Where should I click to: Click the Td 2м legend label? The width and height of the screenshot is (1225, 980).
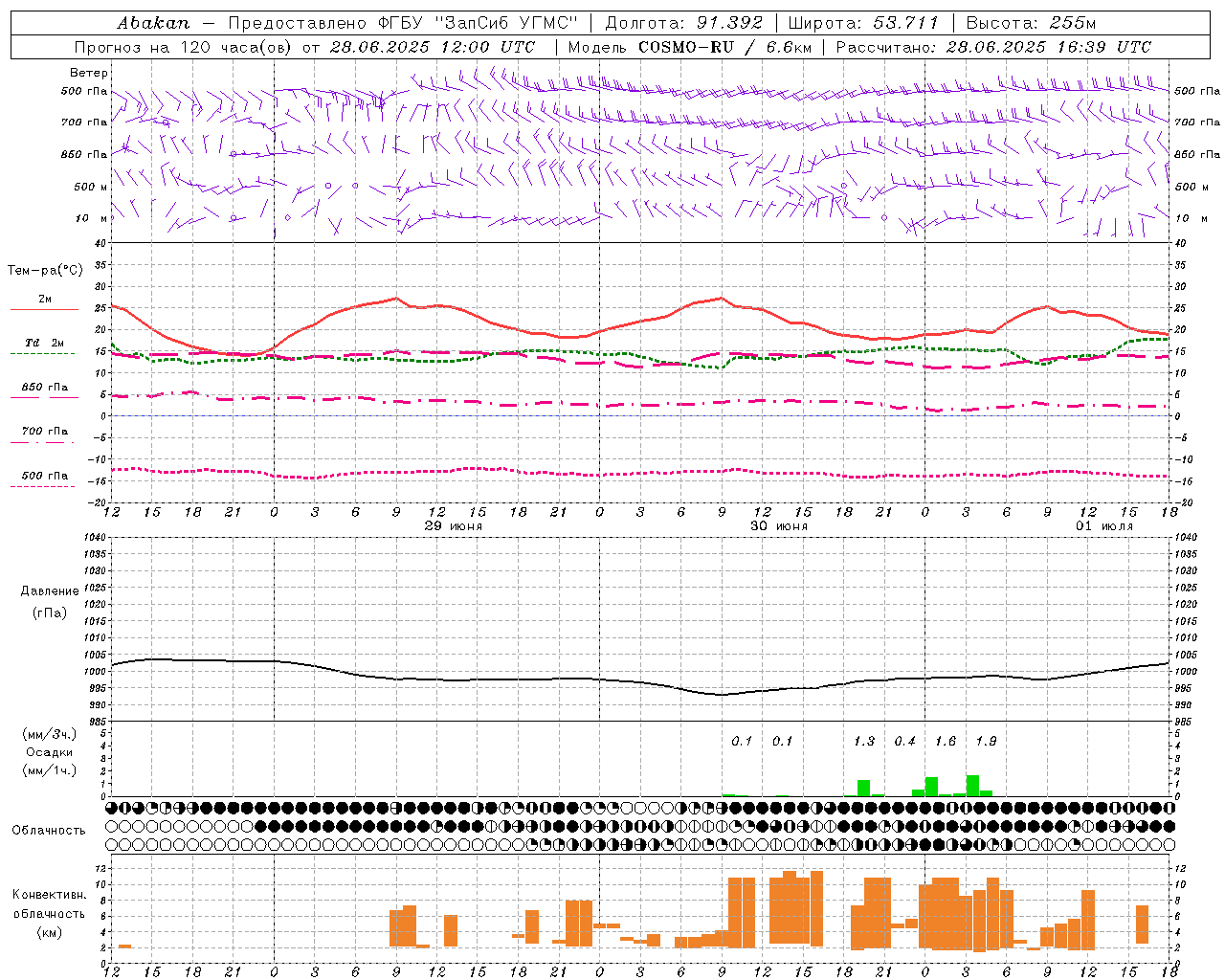45,343
